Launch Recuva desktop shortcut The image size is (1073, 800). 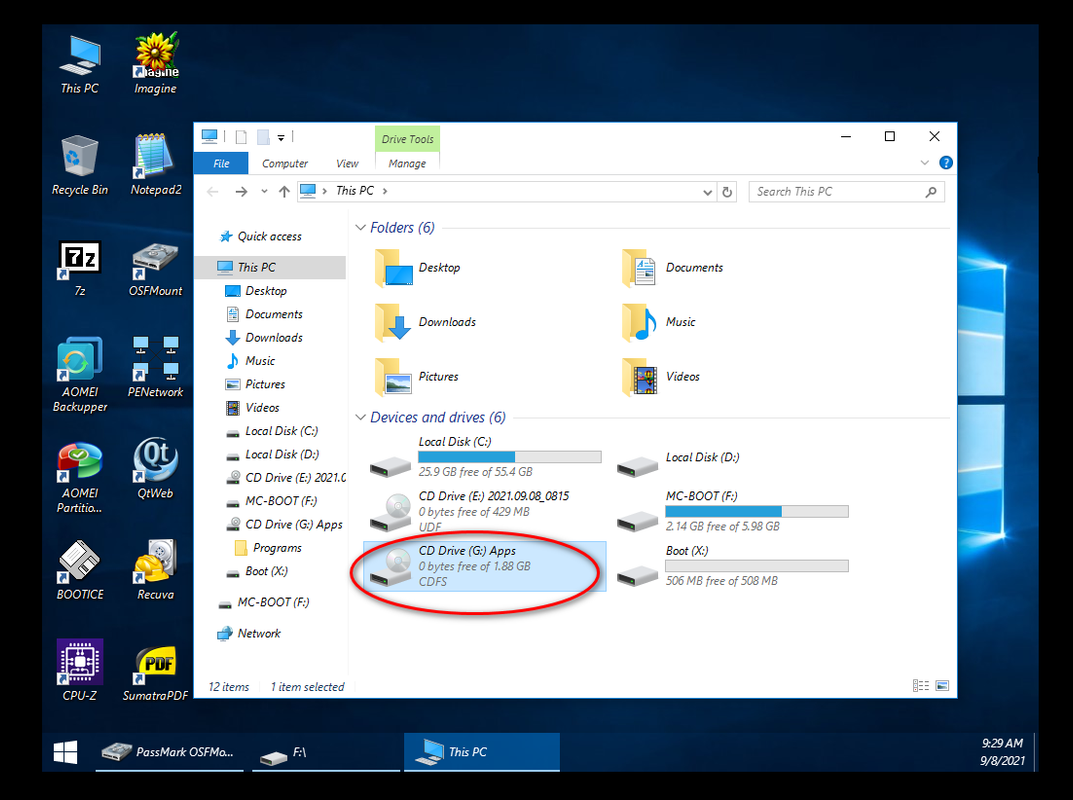pos(155,571)
